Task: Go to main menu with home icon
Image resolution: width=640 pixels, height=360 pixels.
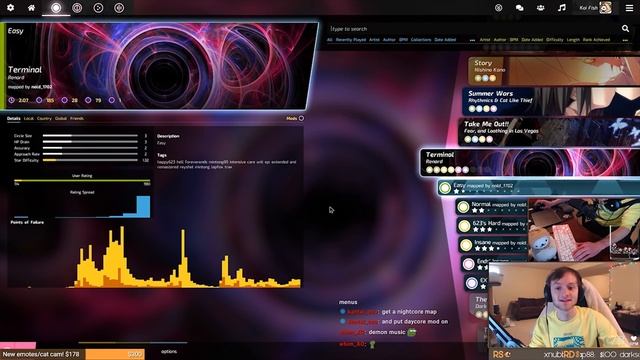Action: (x=31, y=8)
